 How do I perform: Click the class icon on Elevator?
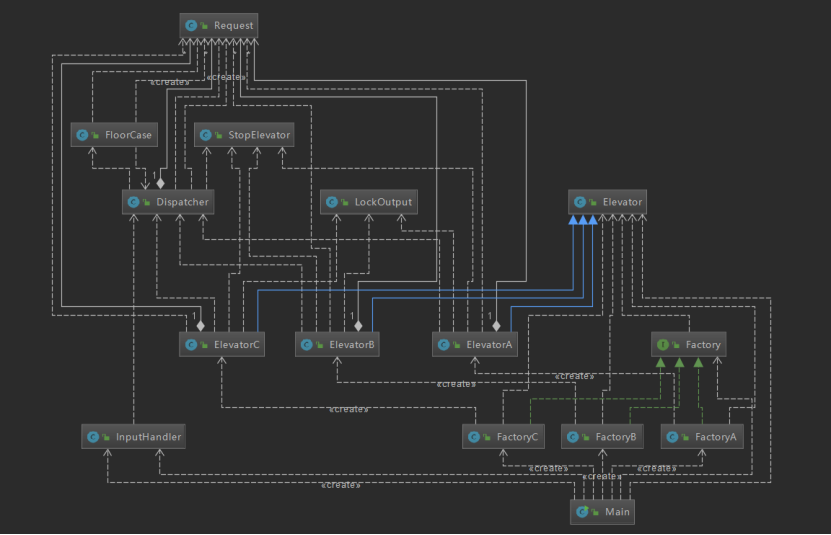coord(580,202)
